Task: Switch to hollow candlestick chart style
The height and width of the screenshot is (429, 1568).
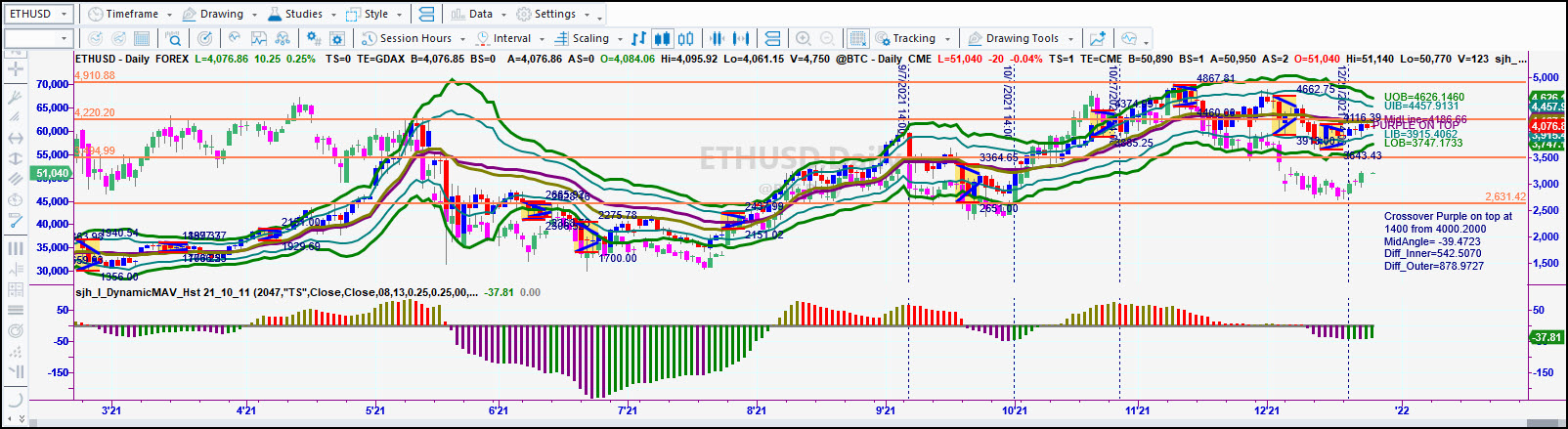Action: (x=686, y=38)
